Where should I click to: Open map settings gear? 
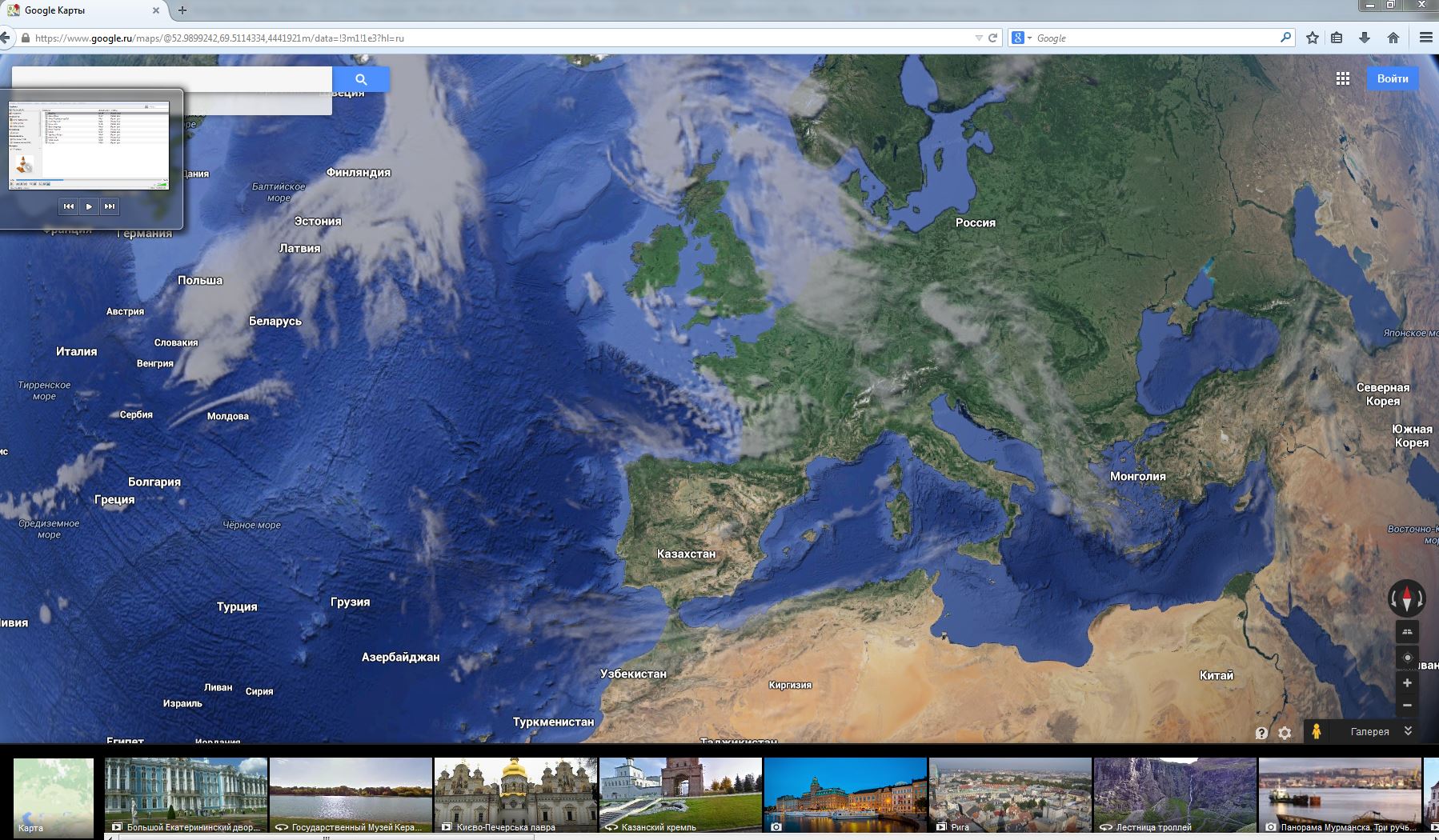point(1285,733)
